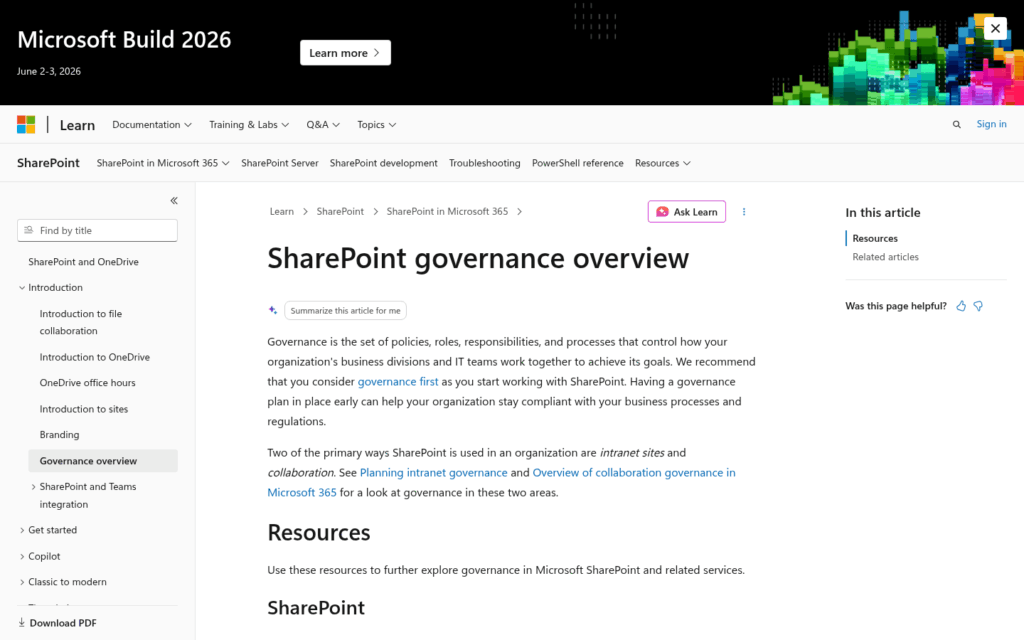Expand SharePoint and Teams integration node
Image resolution: width=1024 pixels, height=640 pixels.
click(33, 487)
